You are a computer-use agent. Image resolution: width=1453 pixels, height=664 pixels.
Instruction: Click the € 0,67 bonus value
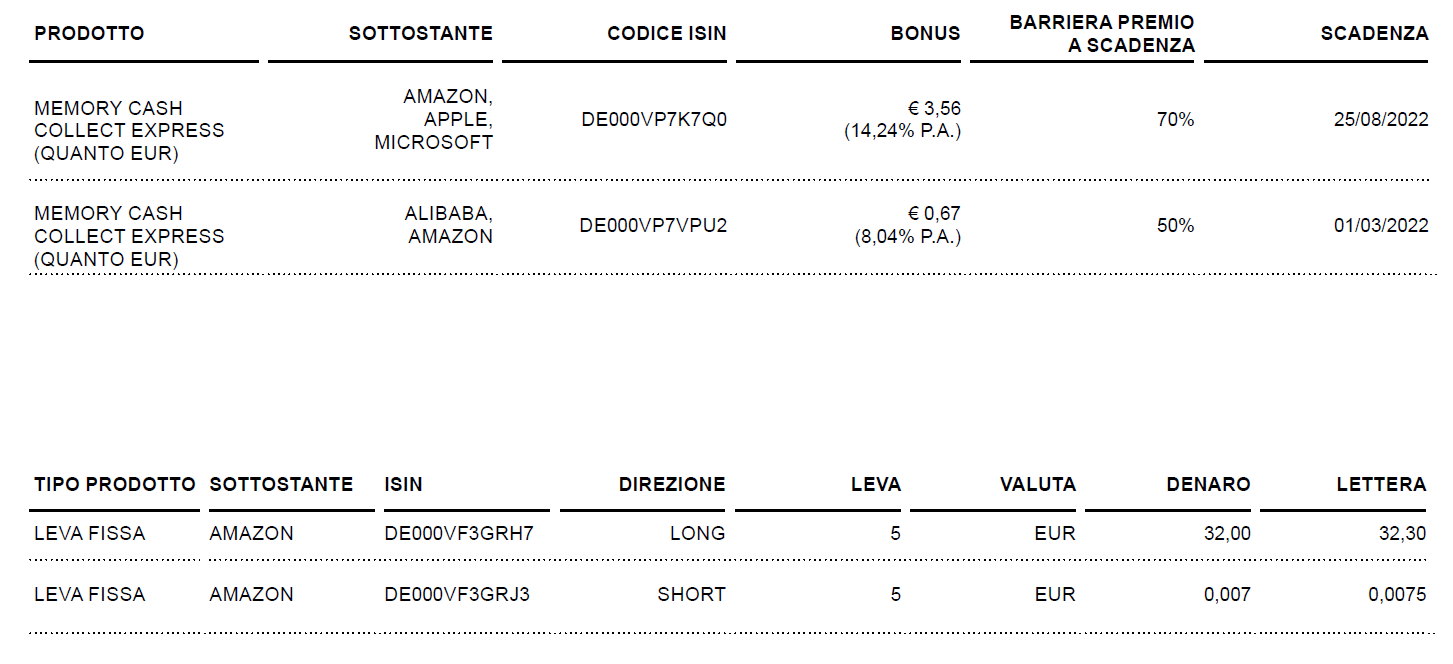[x=933, y=213]
